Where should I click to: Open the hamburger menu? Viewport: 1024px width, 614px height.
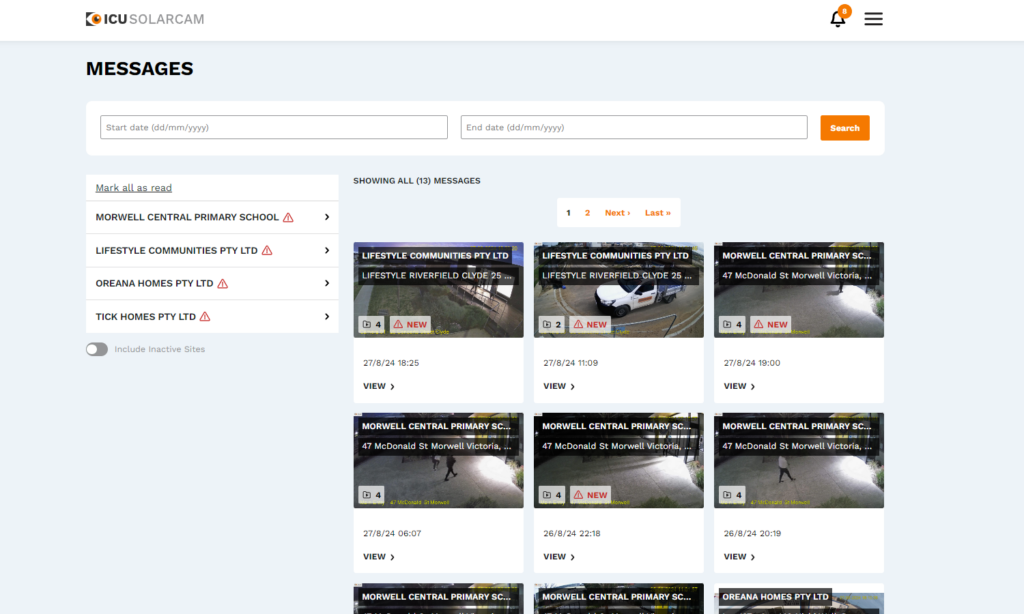[873, 19]
